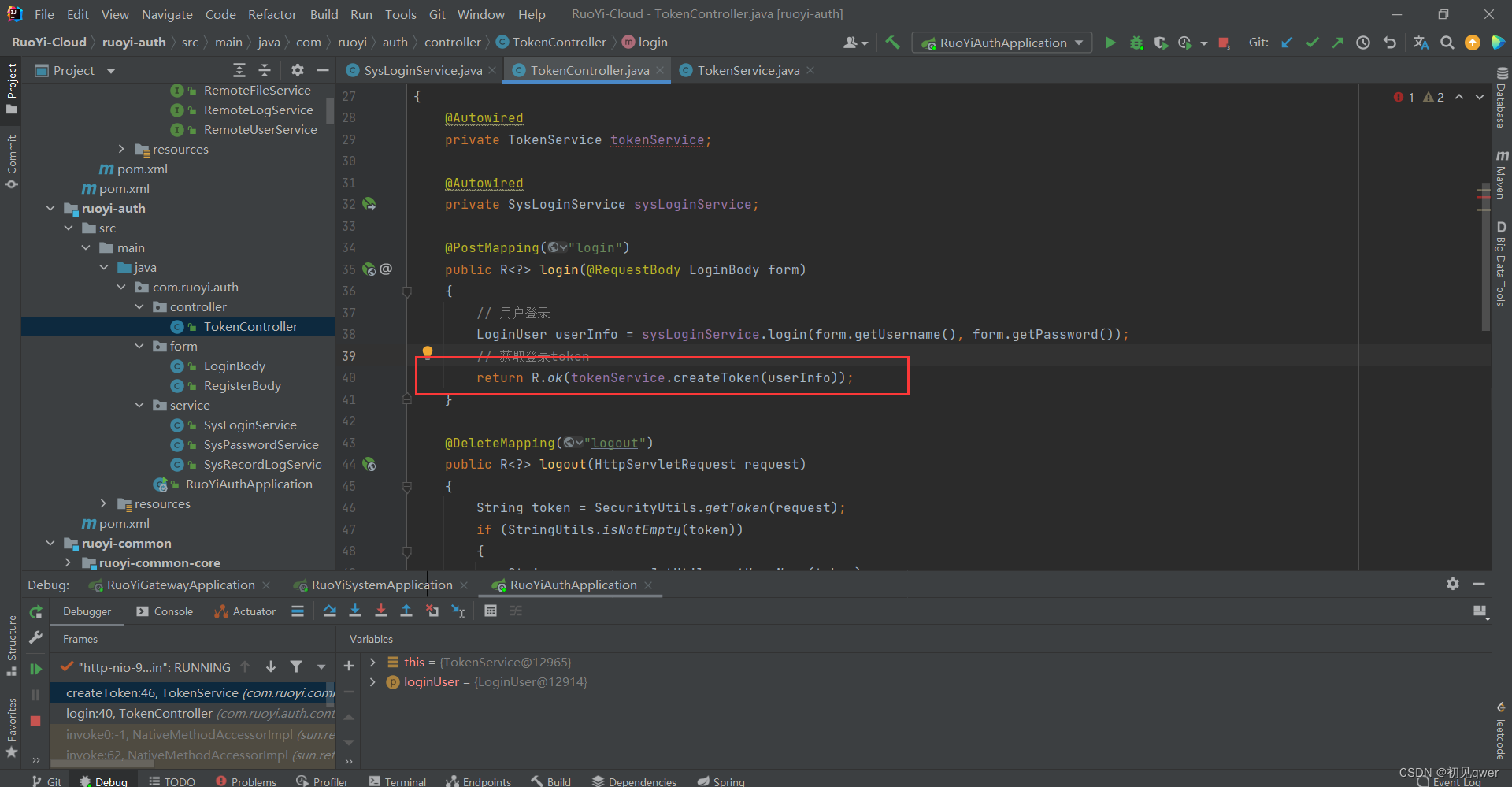This screenshot has height=787, width=1512.
Task: Click the Add Watch plus icon
Action: 349,666
